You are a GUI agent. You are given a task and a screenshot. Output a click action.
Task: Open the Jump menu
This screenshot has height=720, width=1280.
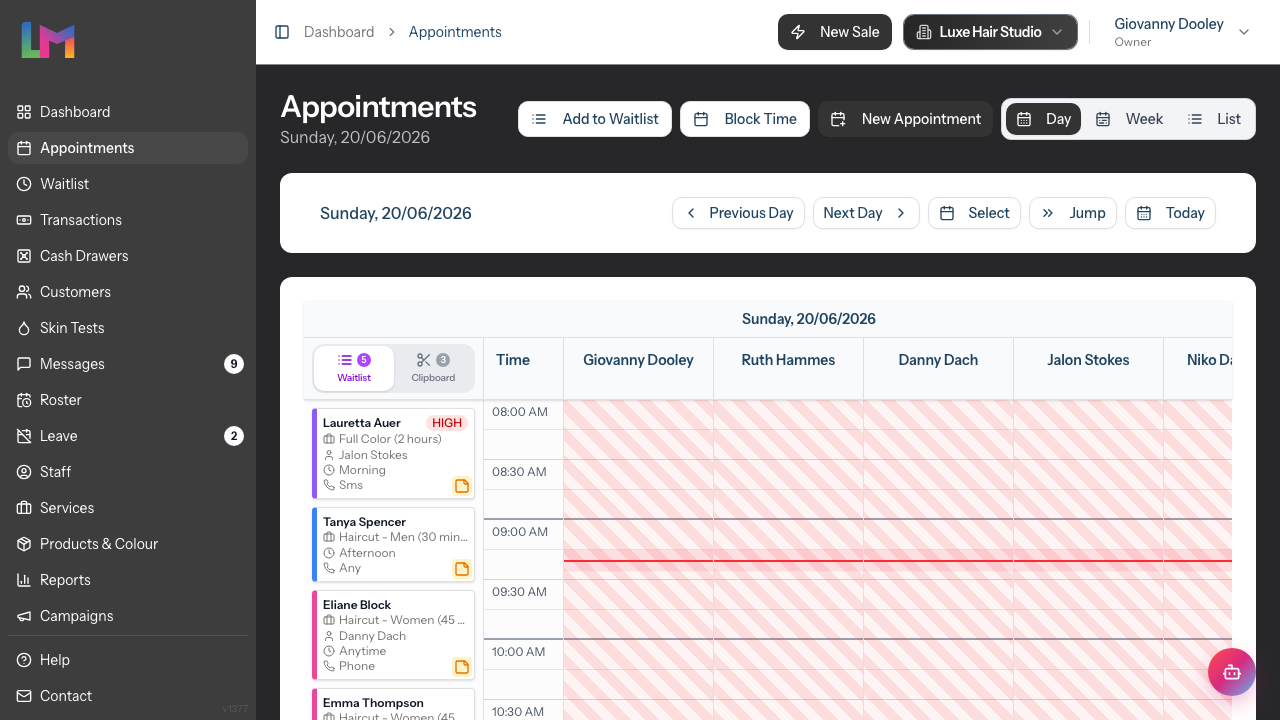point(1073,213)
